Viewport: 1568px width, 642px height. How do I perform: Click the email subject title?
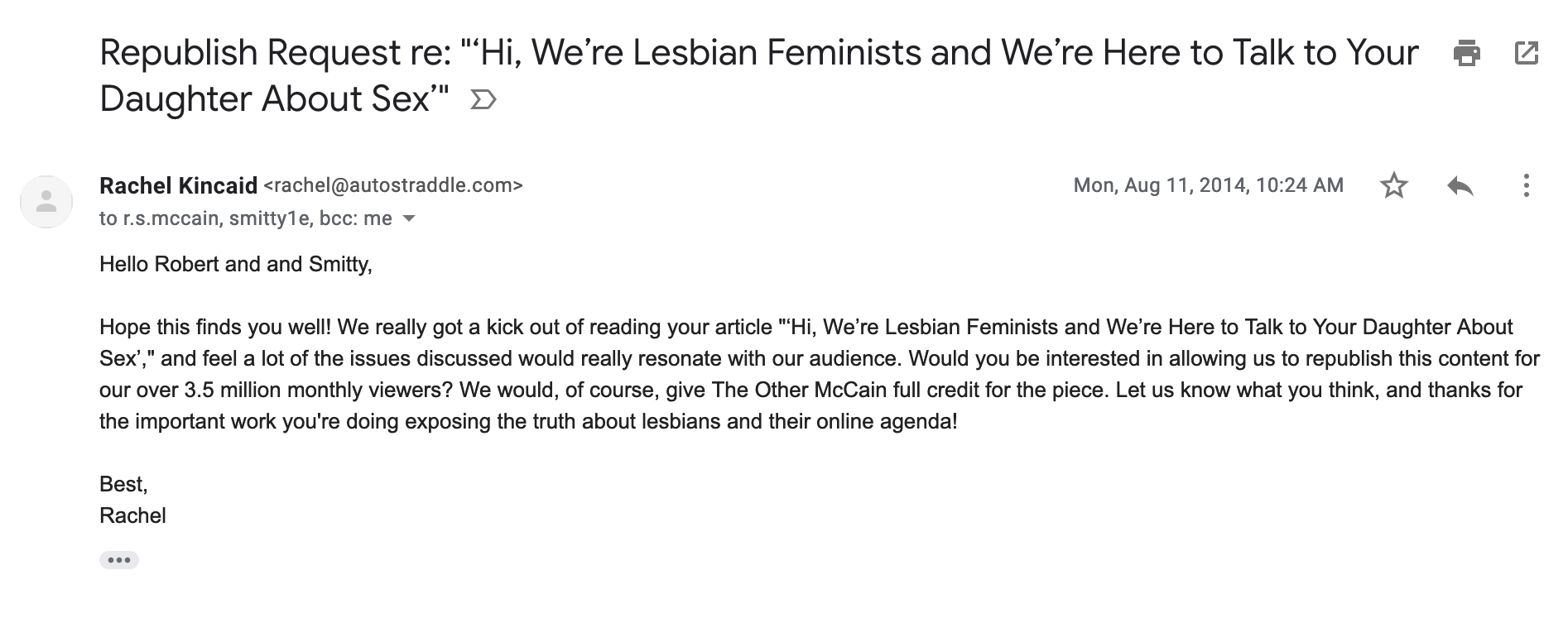pos(759,75)
